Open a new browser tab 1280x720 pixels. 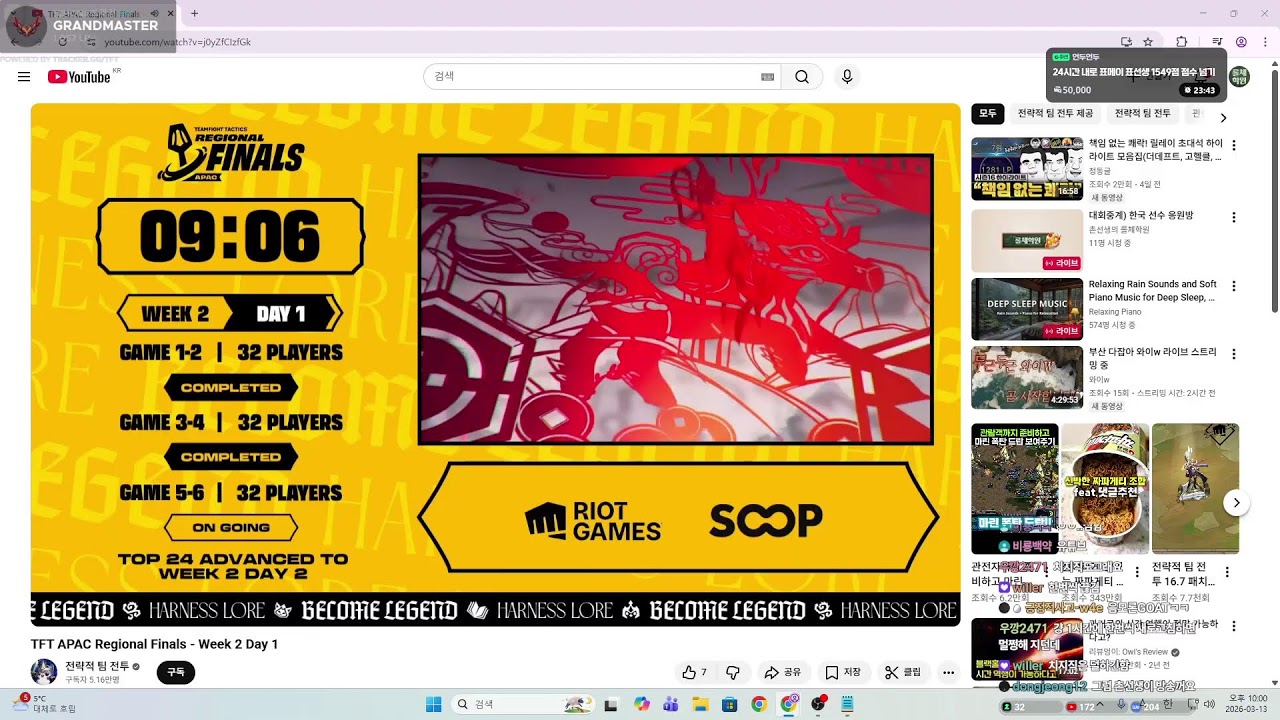click(194, 14)
